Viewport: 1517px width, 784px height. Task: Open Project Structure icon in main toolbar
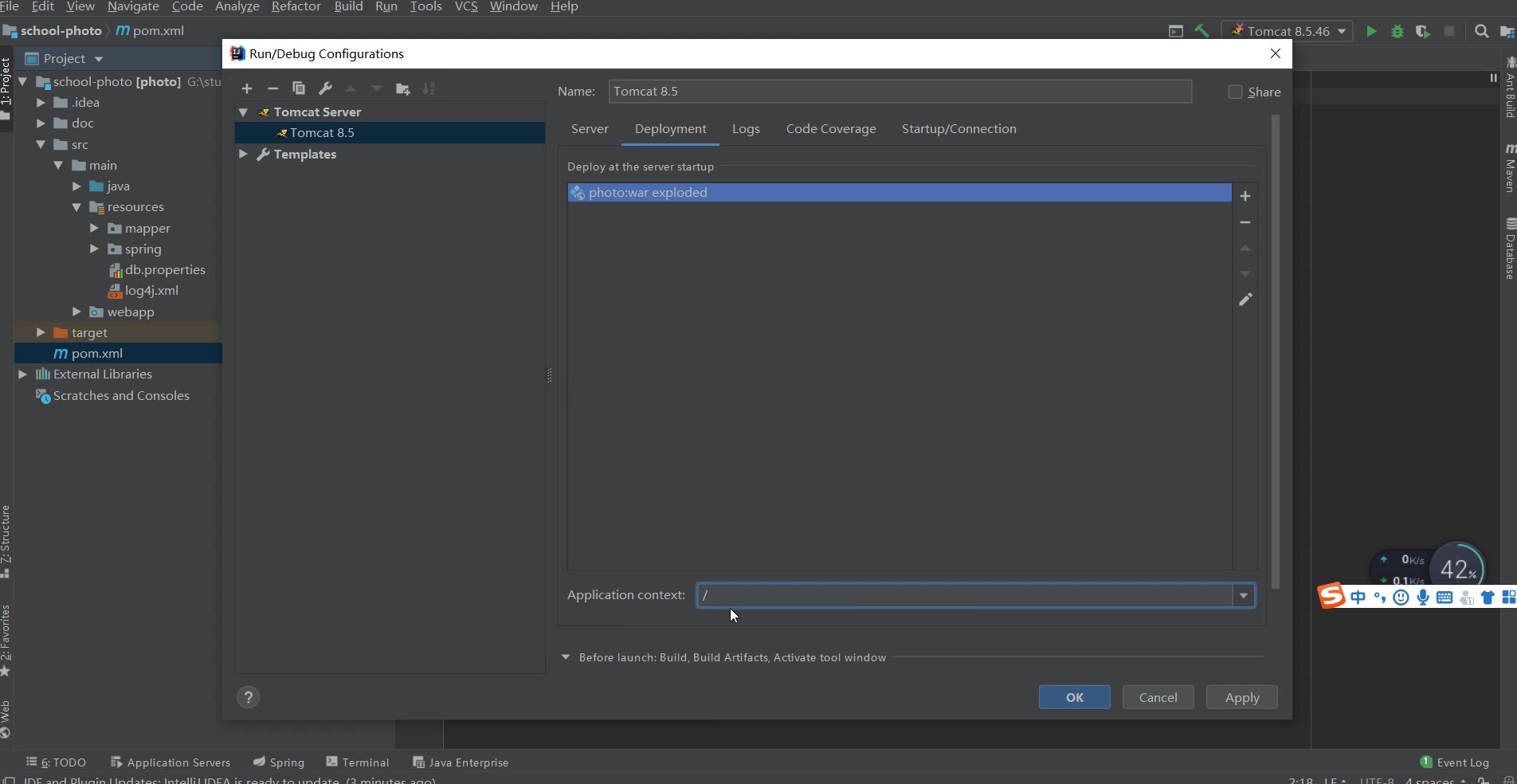(1507, 31)
